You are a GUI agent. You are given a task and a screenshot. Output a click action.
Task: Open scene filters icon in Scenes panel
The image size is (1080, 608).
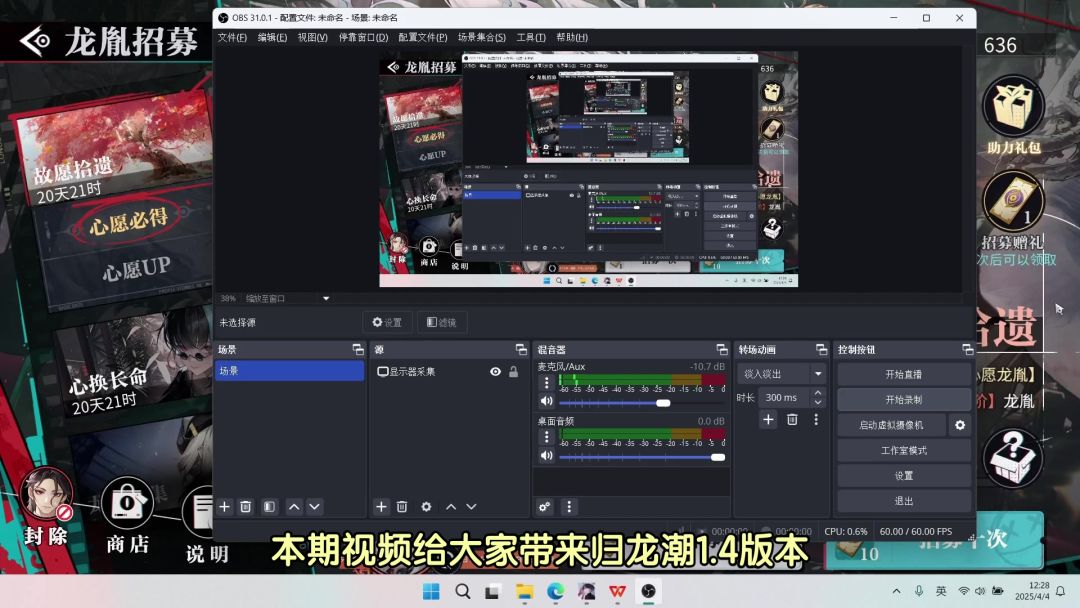269,507
